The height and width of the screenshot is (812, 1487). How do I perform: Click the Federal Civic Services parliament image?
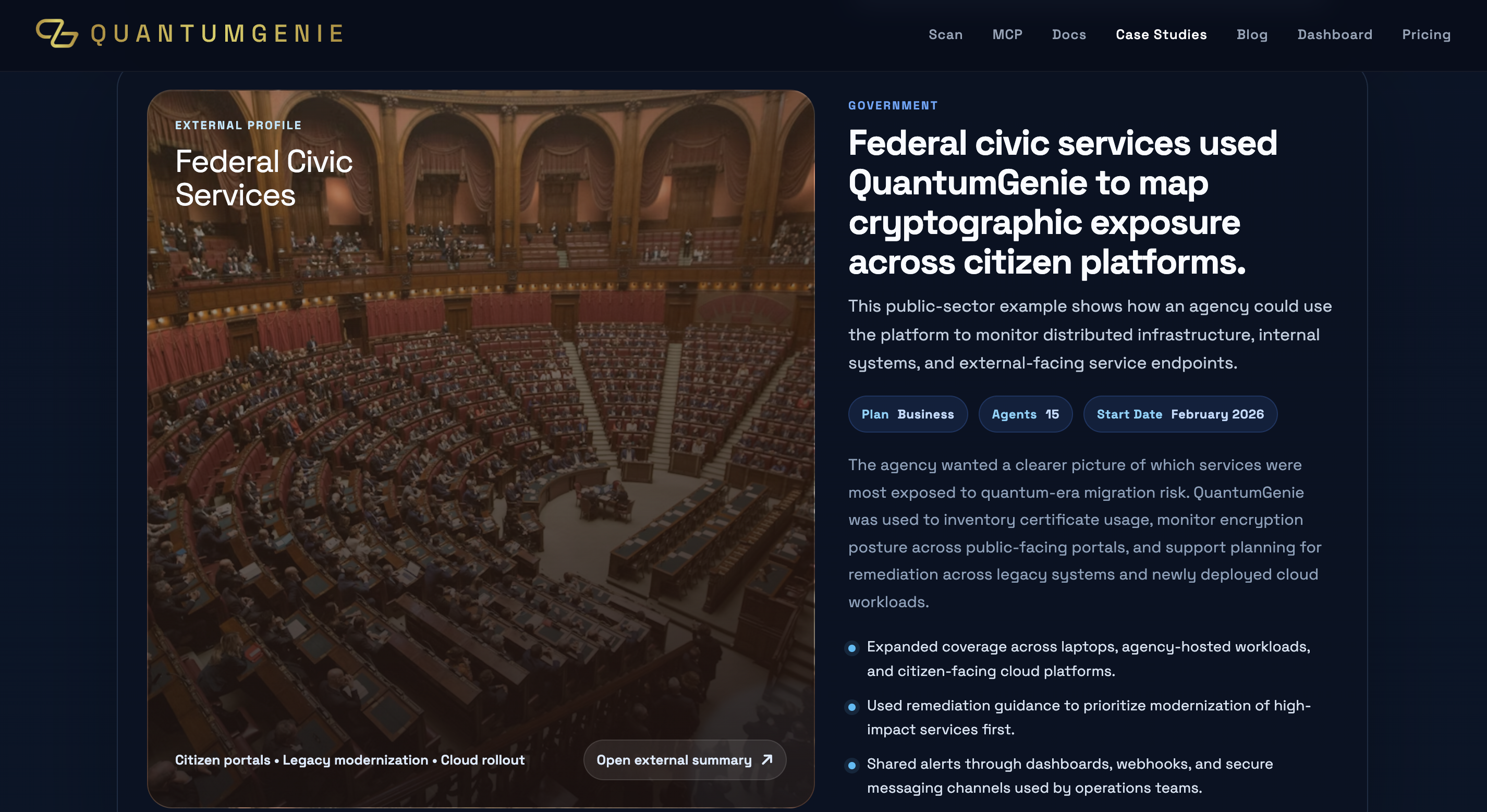point(480,448)
